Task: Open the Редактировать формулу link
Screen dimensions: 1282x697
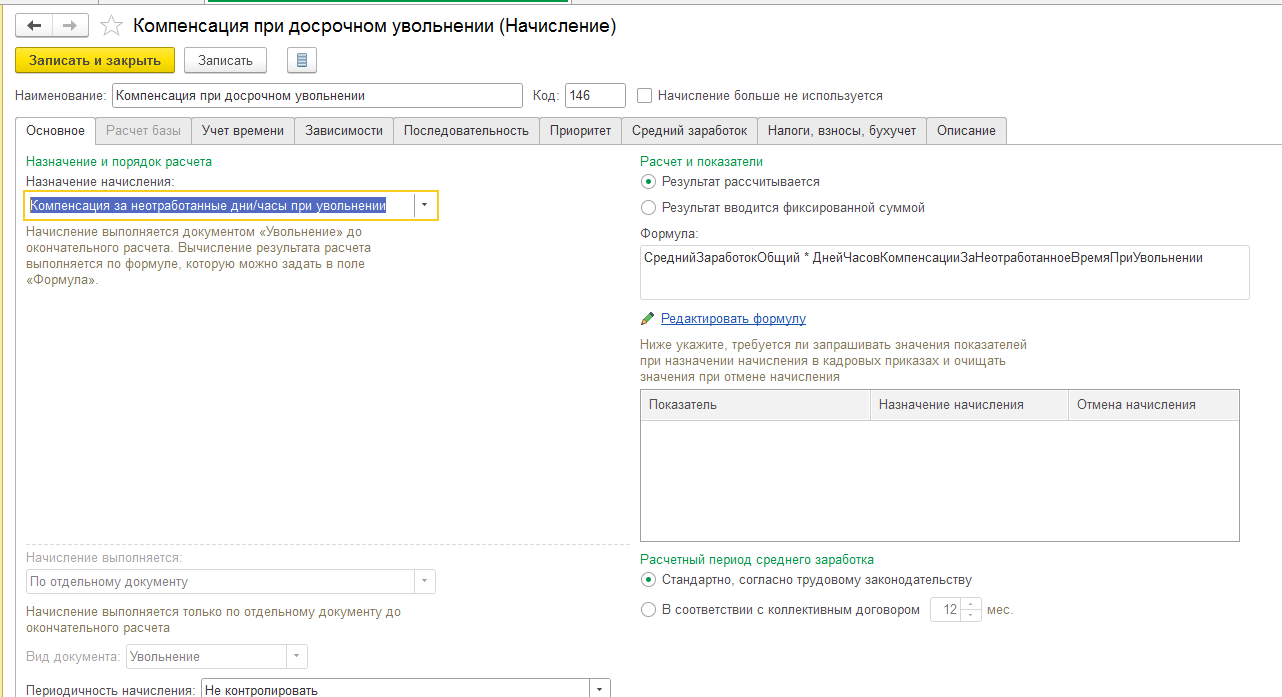Action: (733, 319)
